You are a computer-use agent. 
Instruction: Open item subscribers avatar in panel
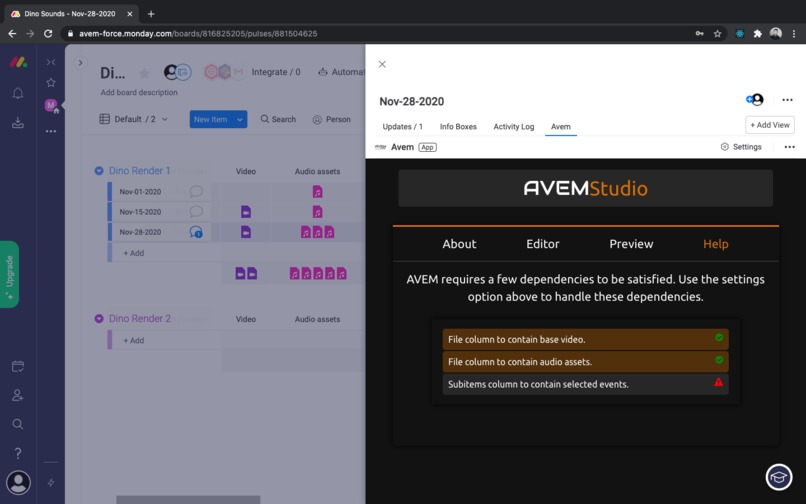[x=755, y=100]
